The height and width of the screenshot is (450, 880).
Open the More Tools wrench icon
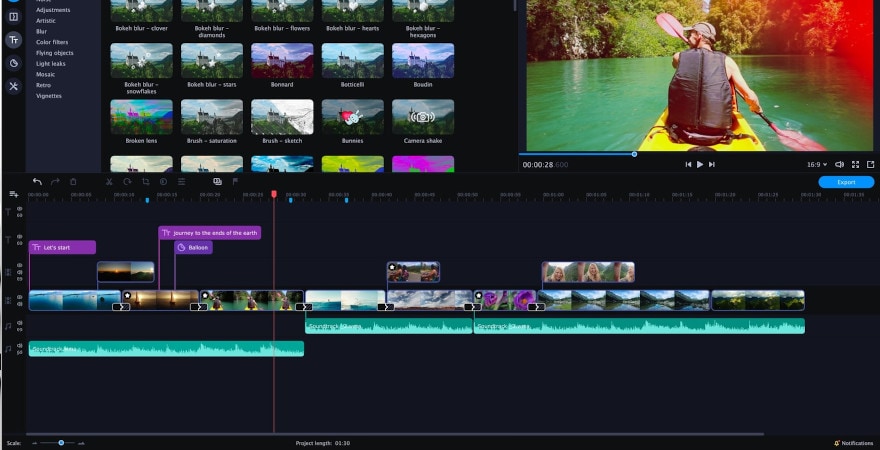(x=14, y=87)
